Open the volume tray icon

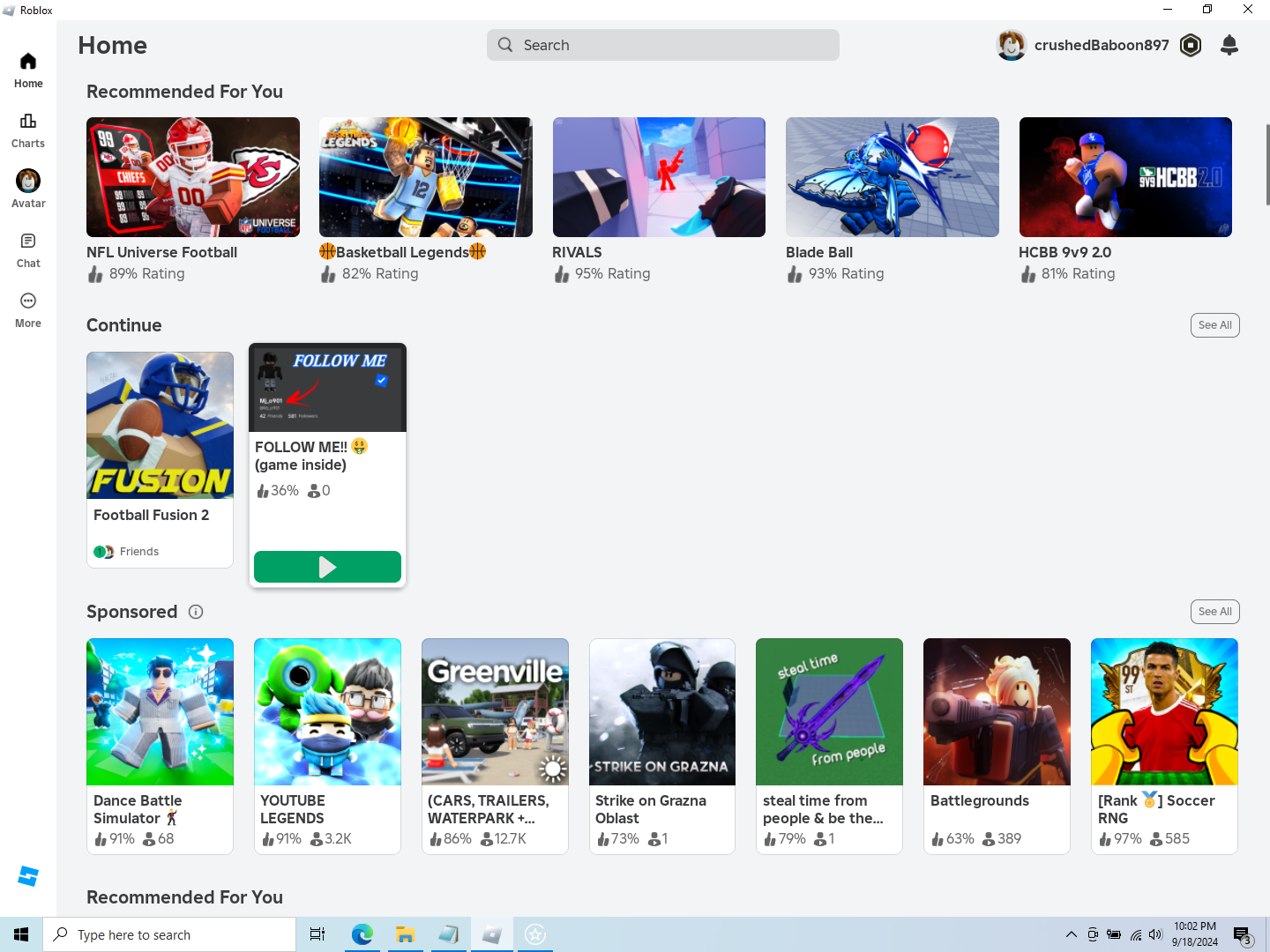(x=1156, y=934)
